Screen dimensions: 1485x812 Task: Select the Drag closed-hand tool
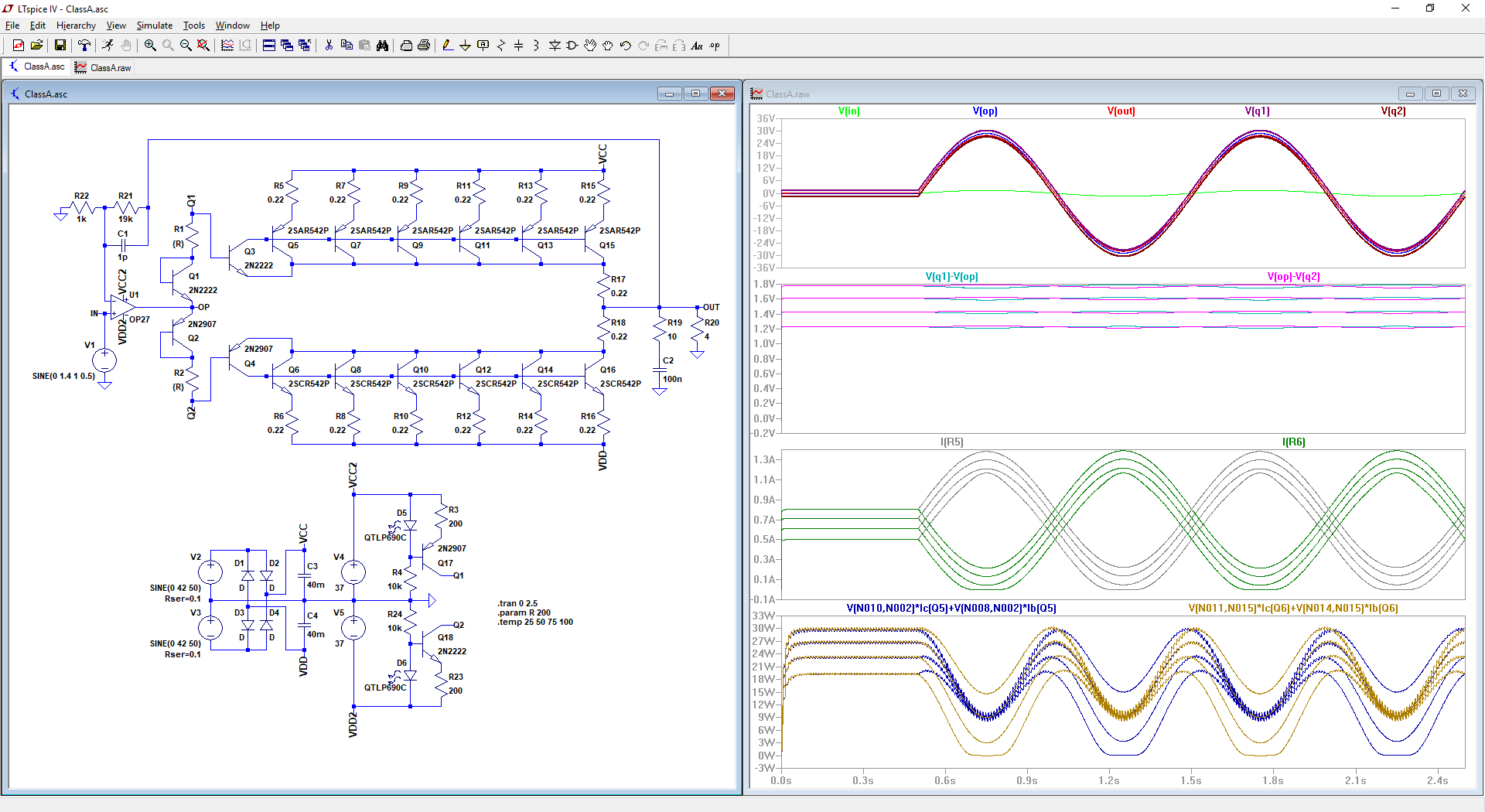(x=608, y=46)
